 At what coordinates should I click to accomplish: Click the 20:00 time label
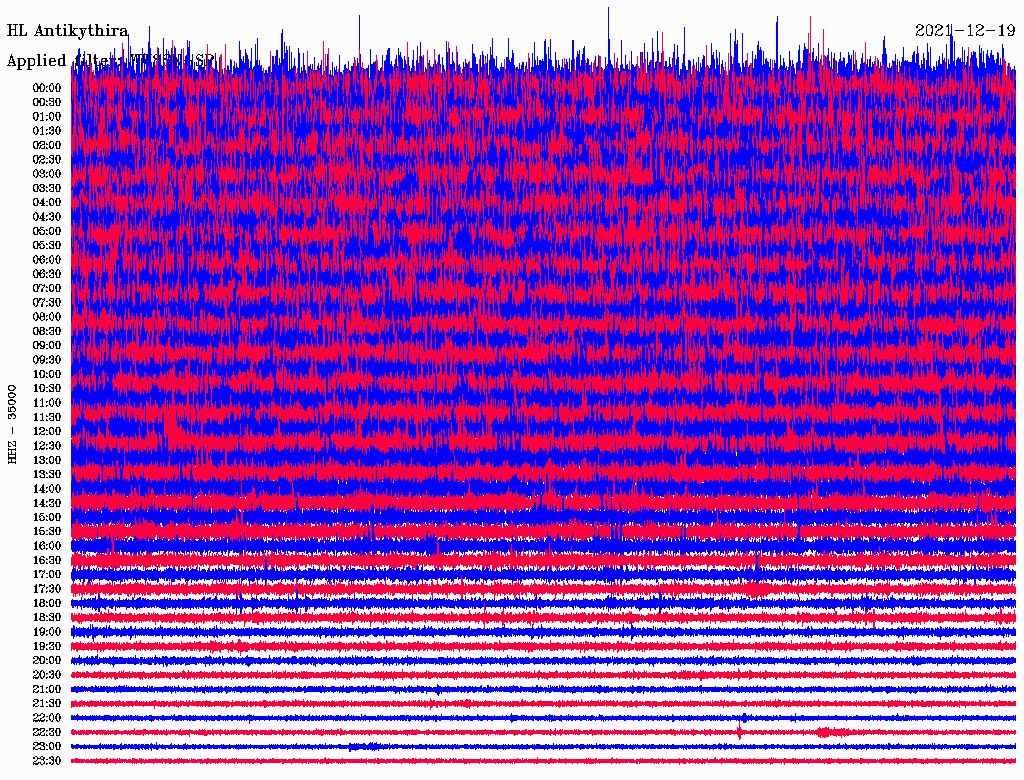click(47, 661)
